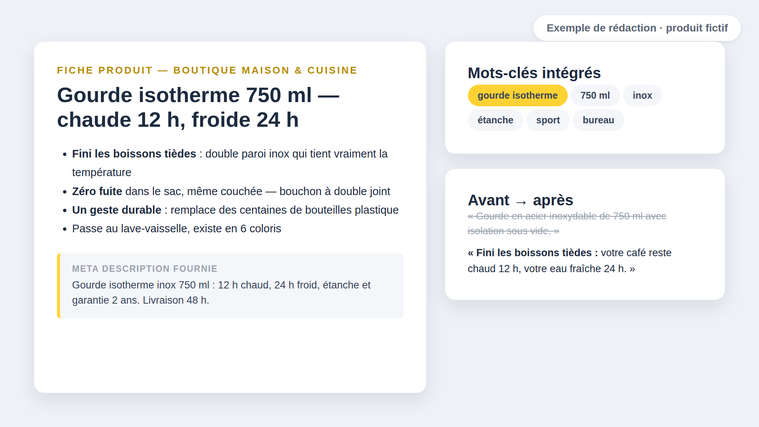Click the 'sport' keyword tag
This screenshot has width=759, height=427.
548,120
